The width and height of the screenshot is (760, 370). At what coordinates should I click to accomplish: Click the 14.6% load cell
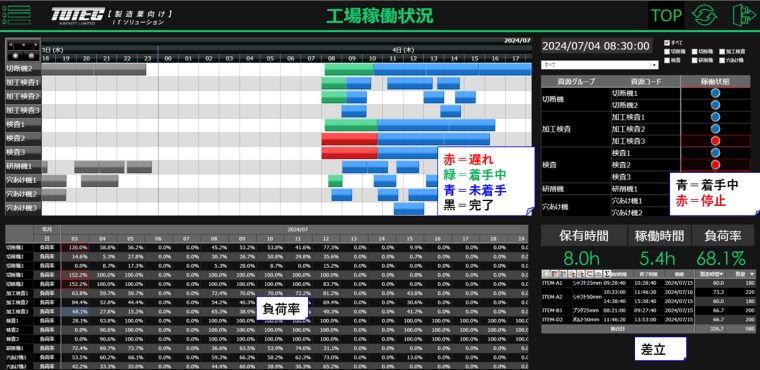pos(75,256)
